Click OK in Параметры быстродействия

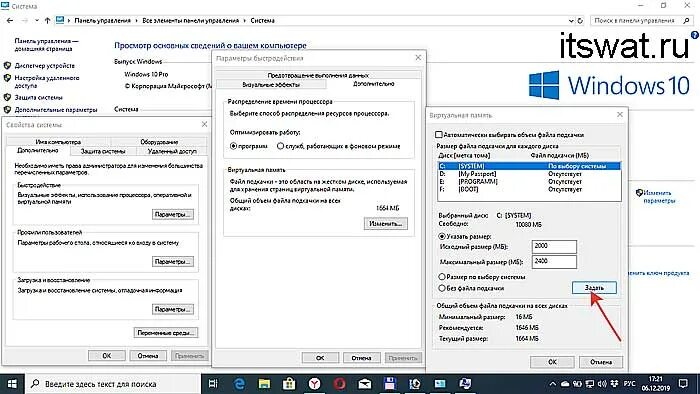(x=320, y=358)
